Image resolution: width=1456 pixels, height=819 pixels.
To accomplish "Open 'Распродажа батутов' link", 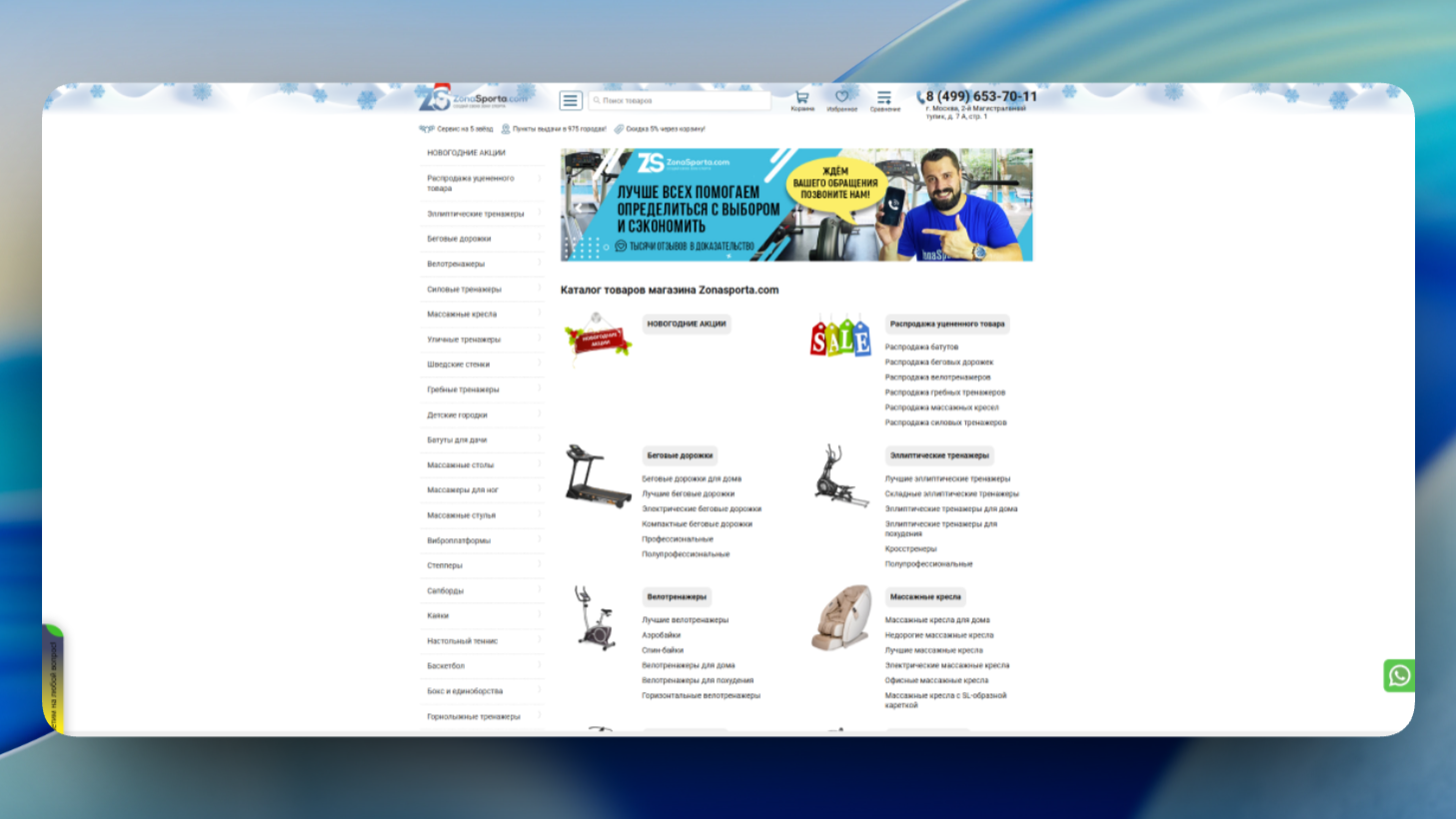I will (921, 348).
